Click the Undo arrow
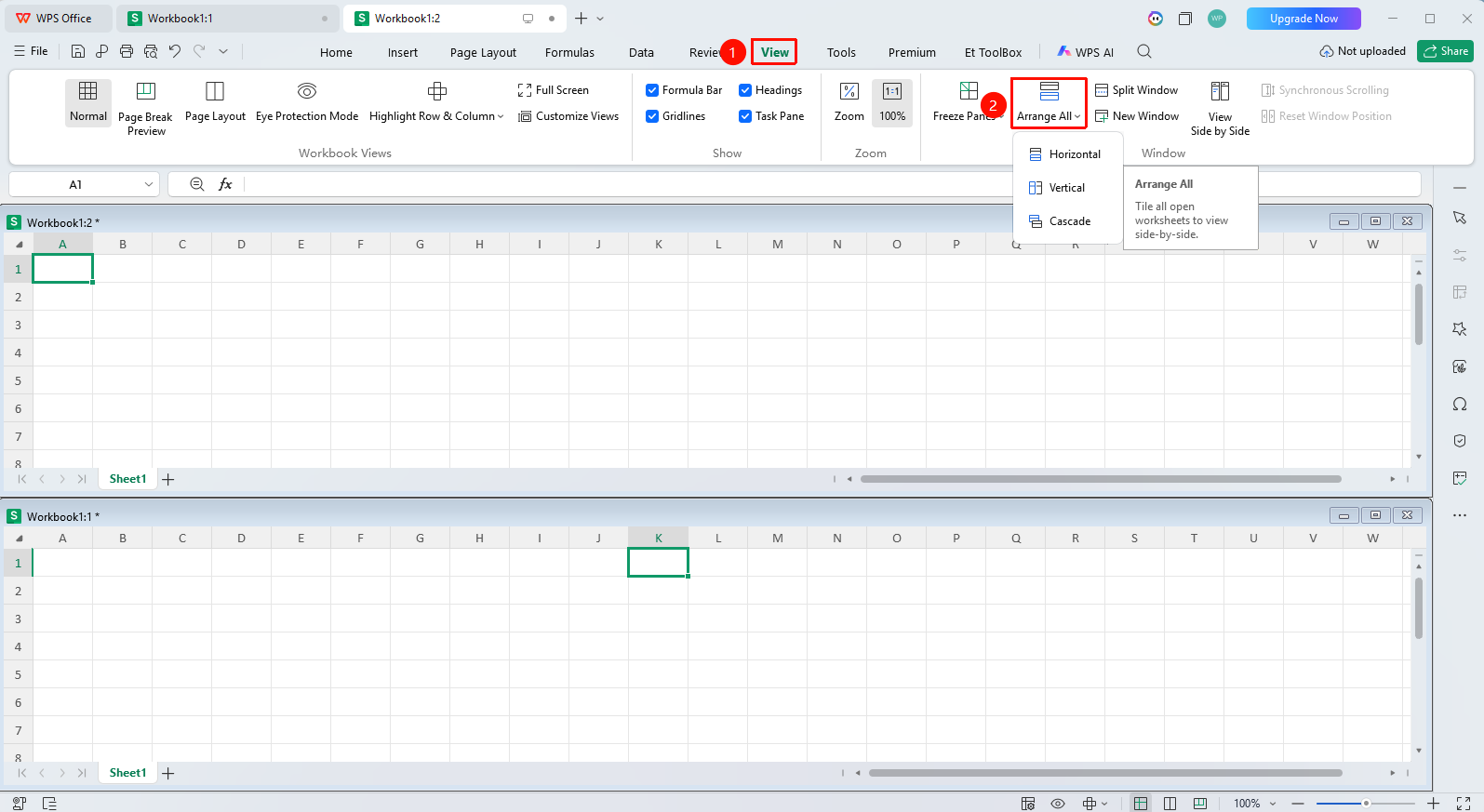This screenshot has height=812, width=1484. pyautogui.click(x=175, y=51)
